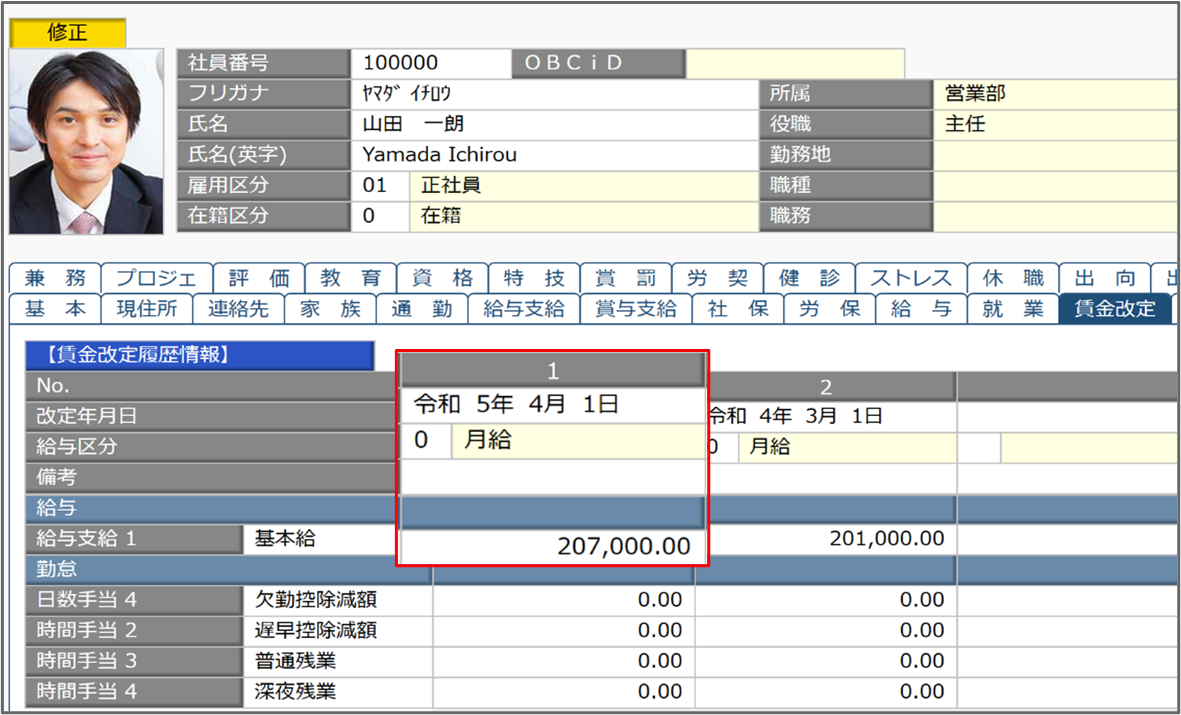Open the 現住所 tab
Image resolution: width=1181 pixels, height=715 pixels.
tap(147, 309)
